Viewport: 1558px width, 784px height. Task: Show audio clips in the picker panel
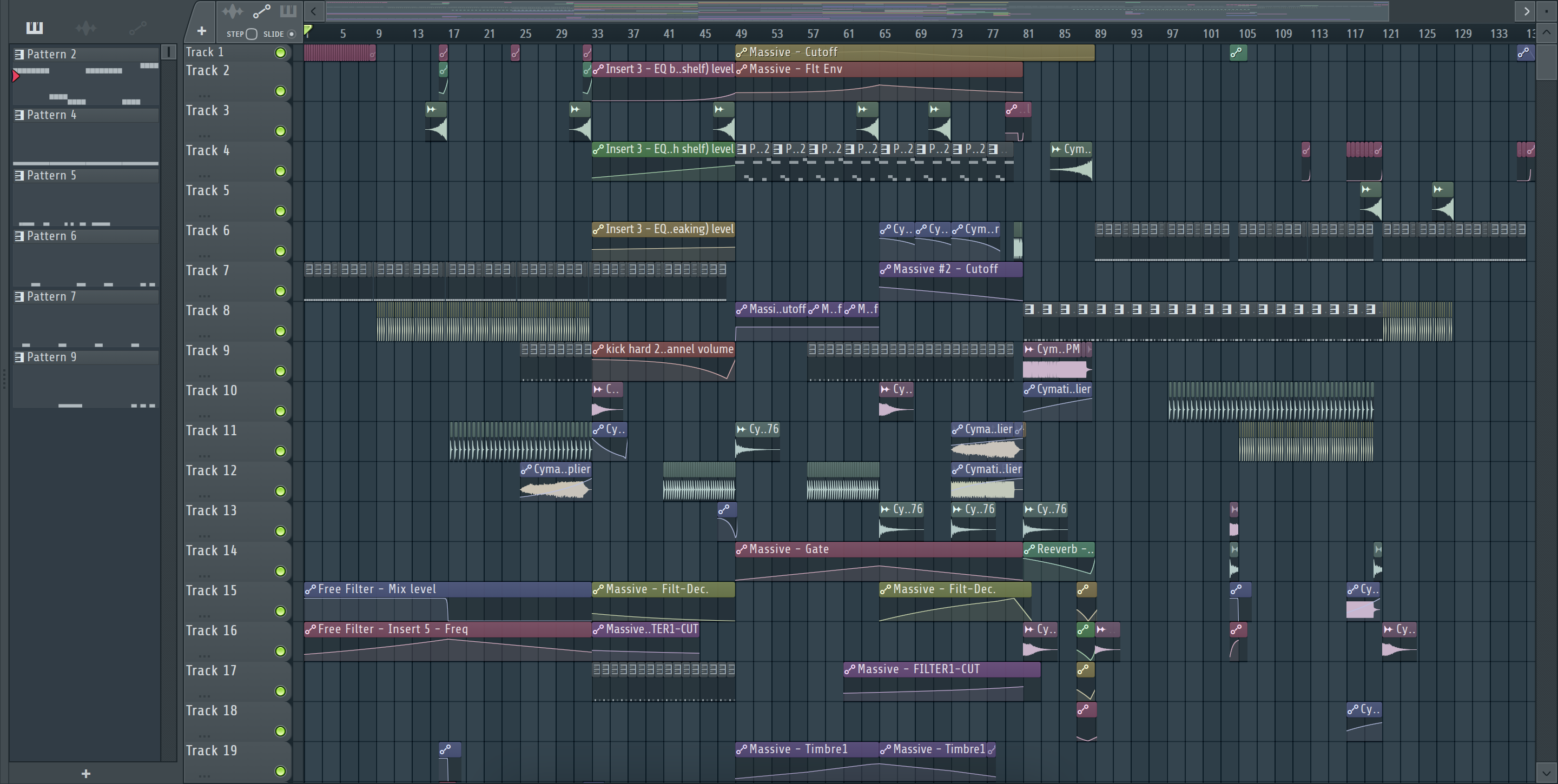[x=86, y=28]
